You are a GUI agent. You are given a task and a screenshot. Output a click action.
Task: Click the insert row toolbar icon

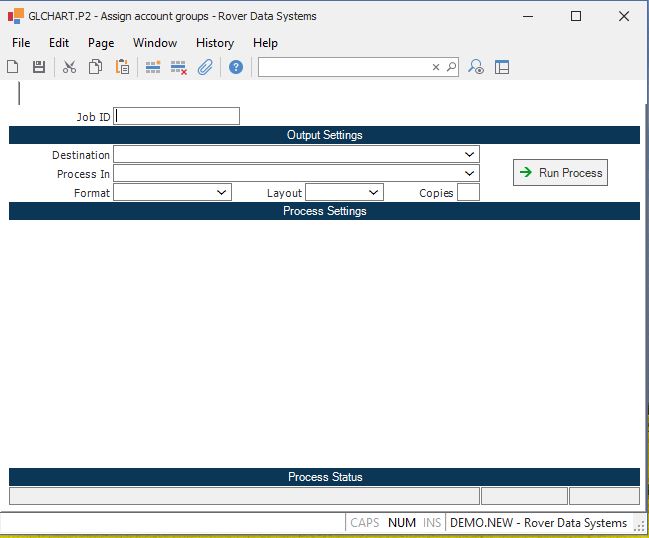153,67
